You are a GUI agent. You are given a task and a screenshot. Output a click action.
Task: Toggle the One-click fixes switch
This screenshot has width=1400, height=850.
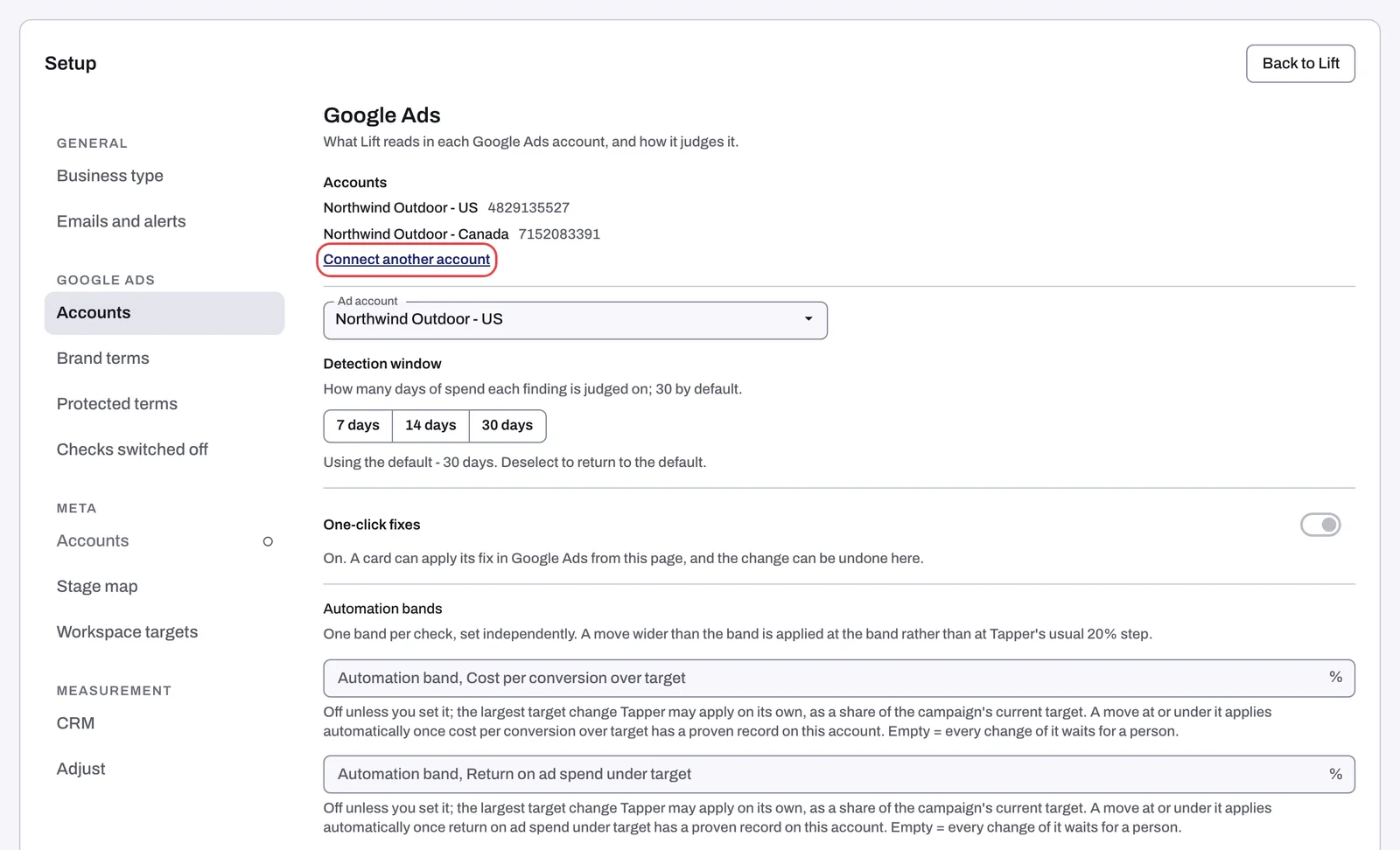coord(1320,525)
